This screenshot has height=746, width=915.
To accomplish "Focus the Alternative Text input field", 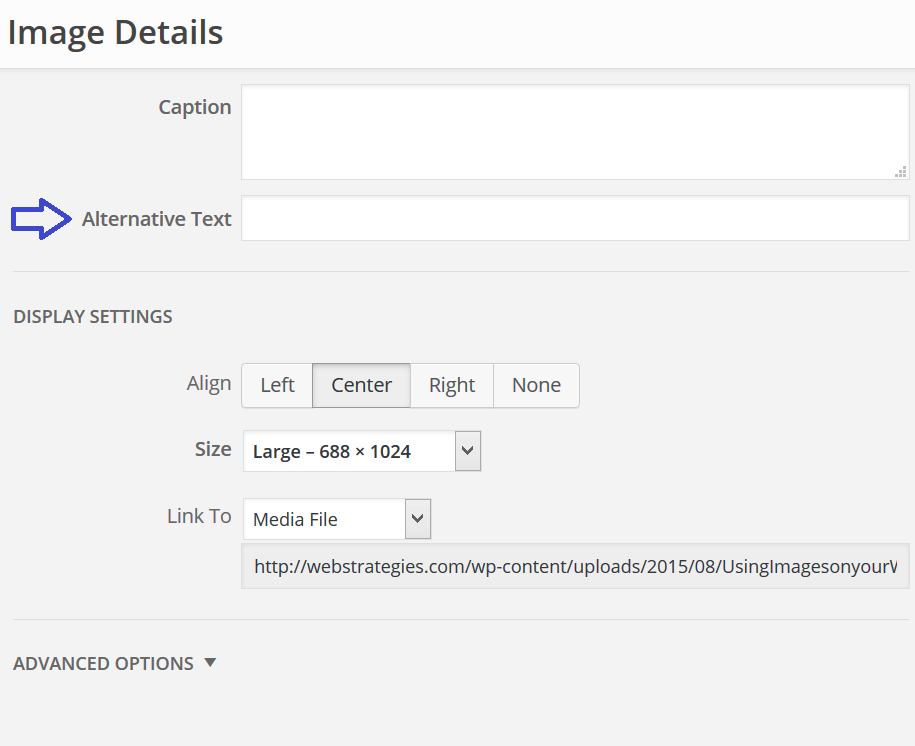I will (x=575, y=218).
